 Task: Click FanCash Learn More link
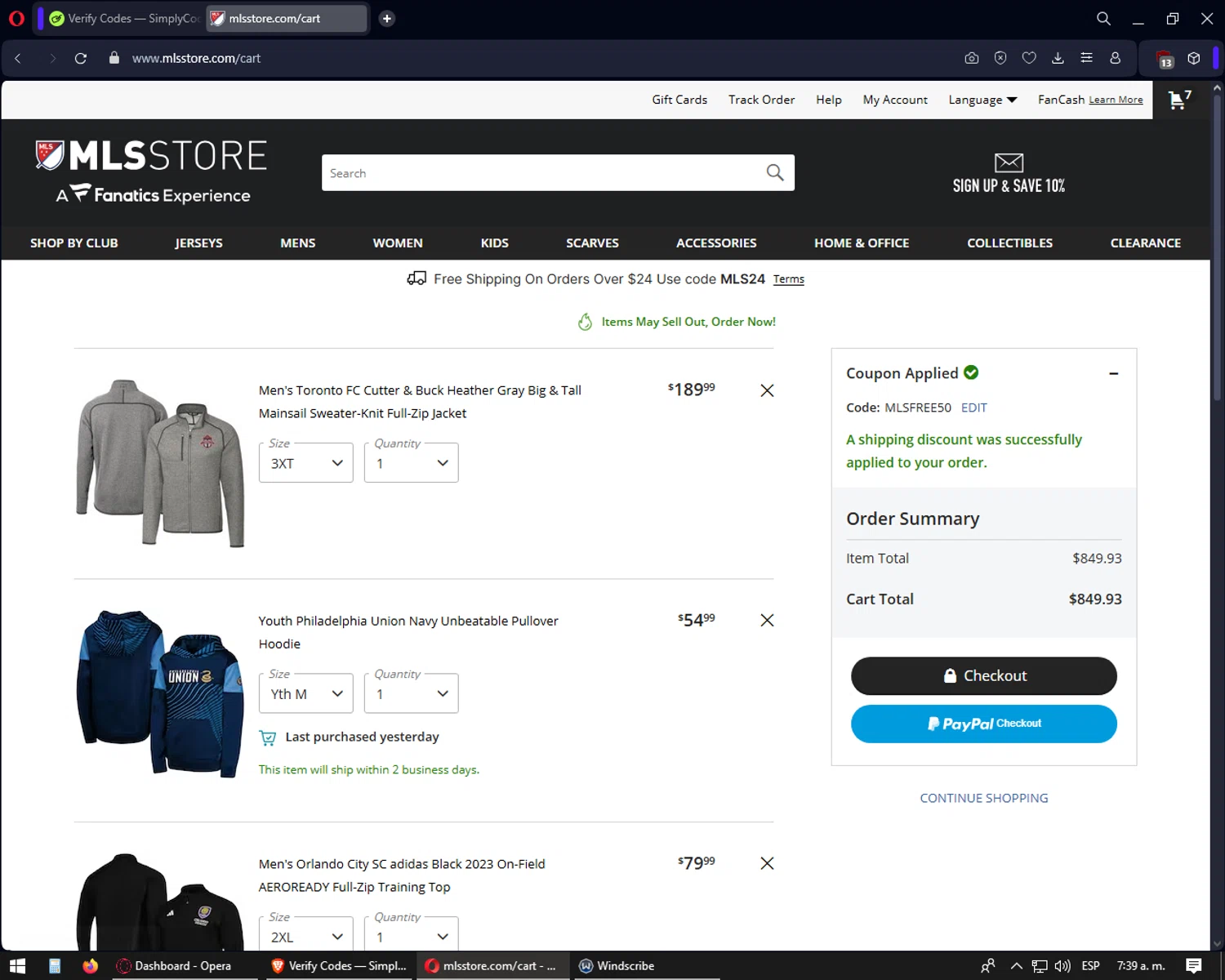(1116, 100)
